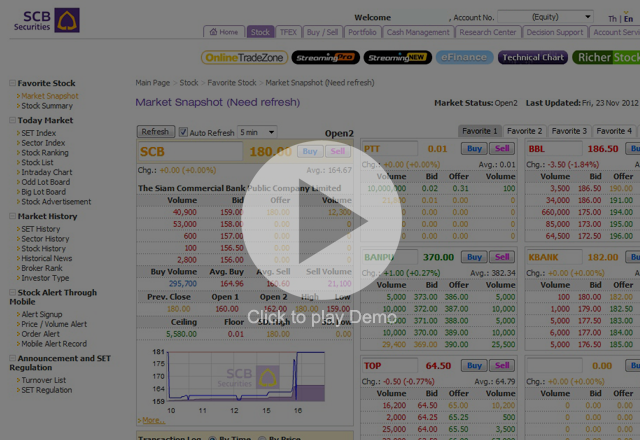640x440 pixels.
Task: Click the BBL stock symbol field
Action: (554, 149)
